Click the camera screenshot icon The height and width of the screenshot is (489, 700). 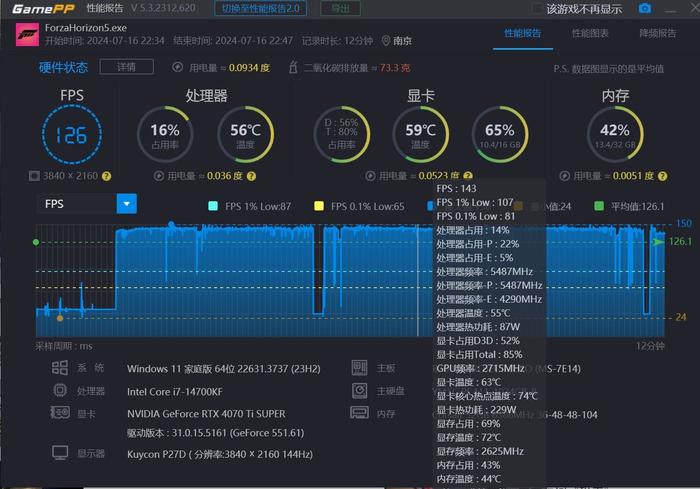tap(644, 9)
